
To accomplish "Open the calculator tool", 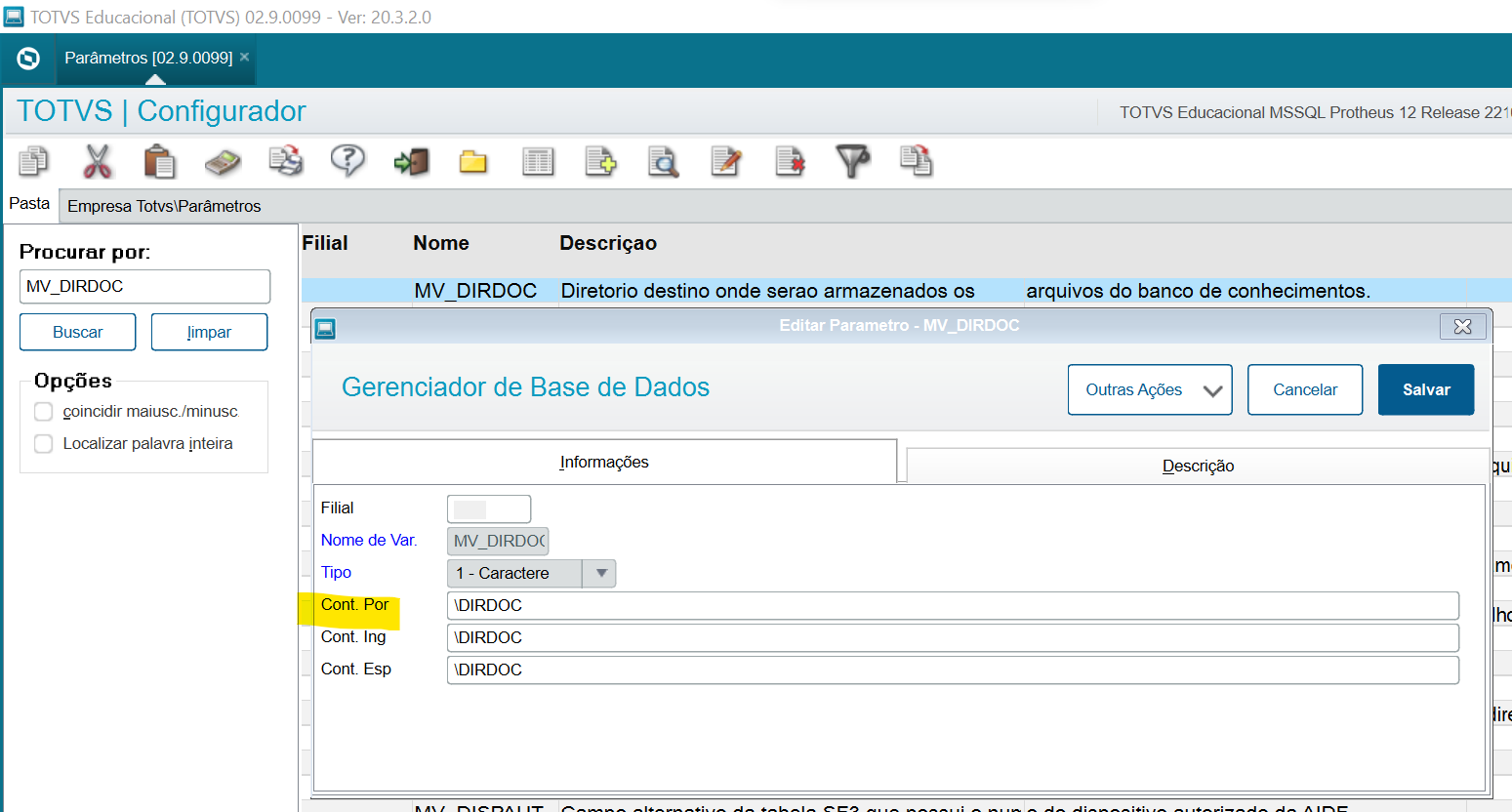I will click(x=223, y=161).
